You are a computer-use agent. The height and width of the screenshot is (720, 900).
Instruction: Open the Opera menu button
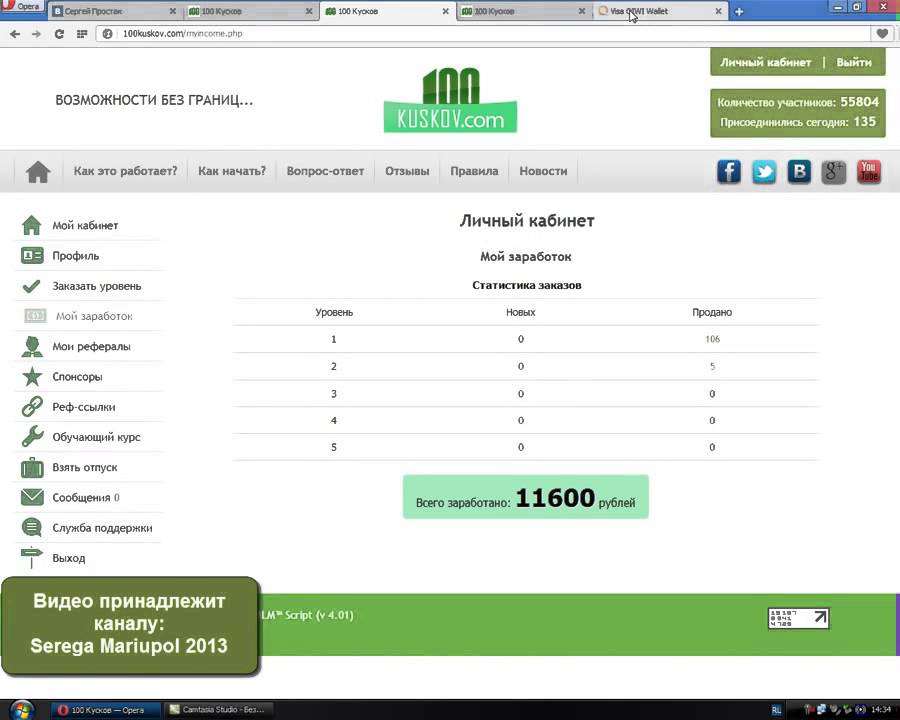click(22, 6)
